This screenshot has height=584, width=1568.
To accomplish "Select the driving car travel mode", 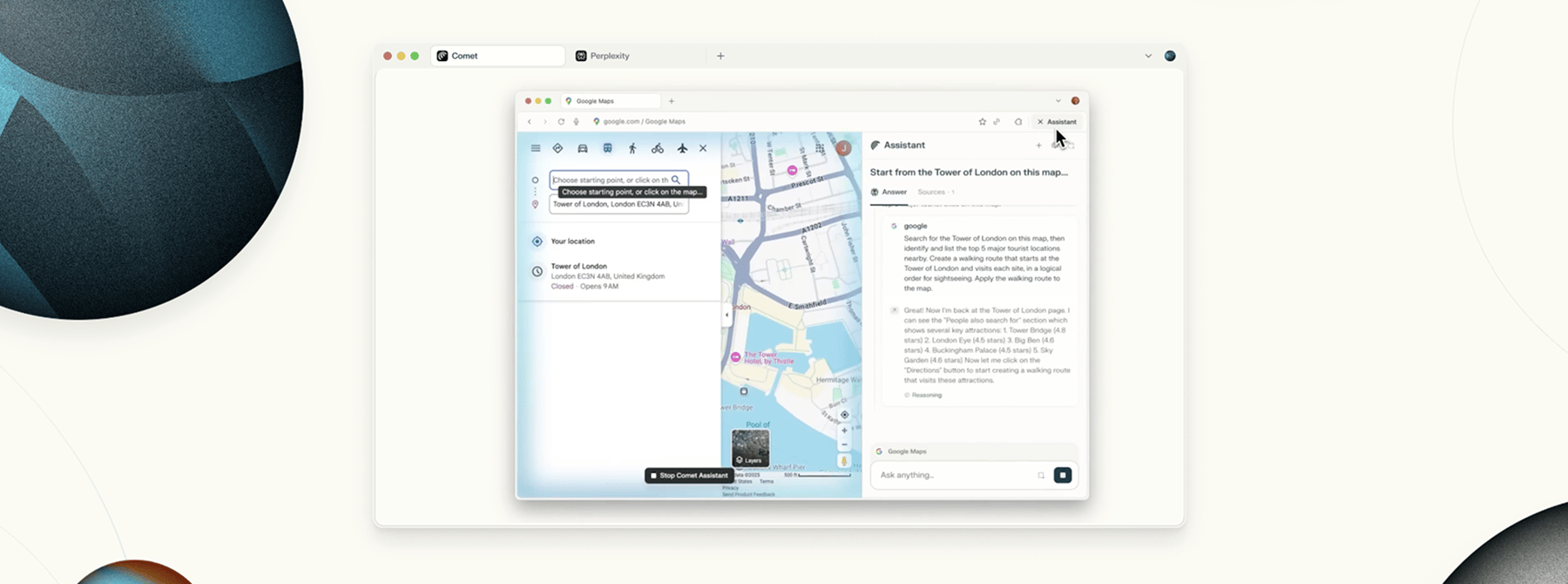I will click(x=583, y=148).
